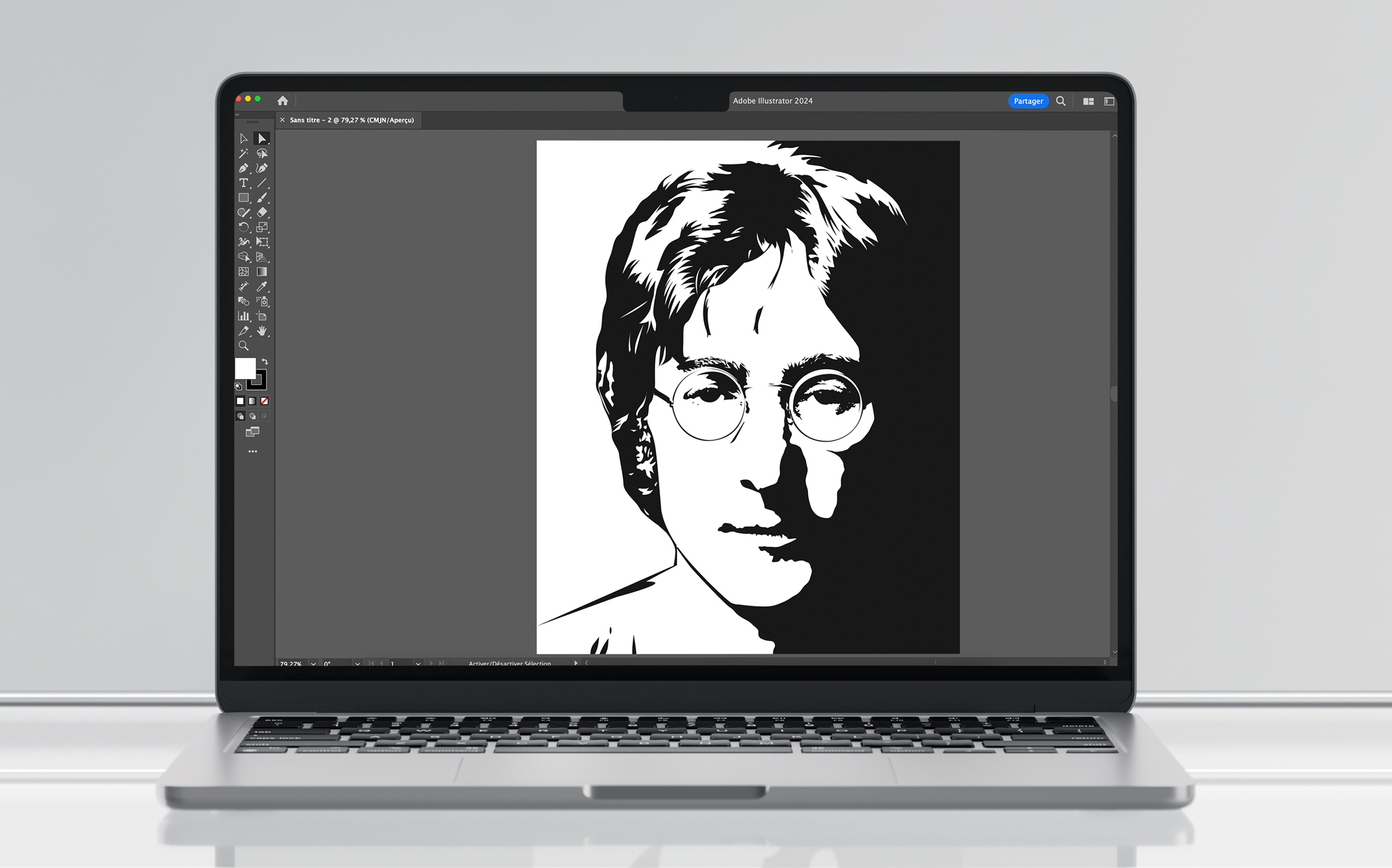Screen dimensions: 1392x868
Task: Select the Perspective Grid tool
Action: (x=262, y=257)
